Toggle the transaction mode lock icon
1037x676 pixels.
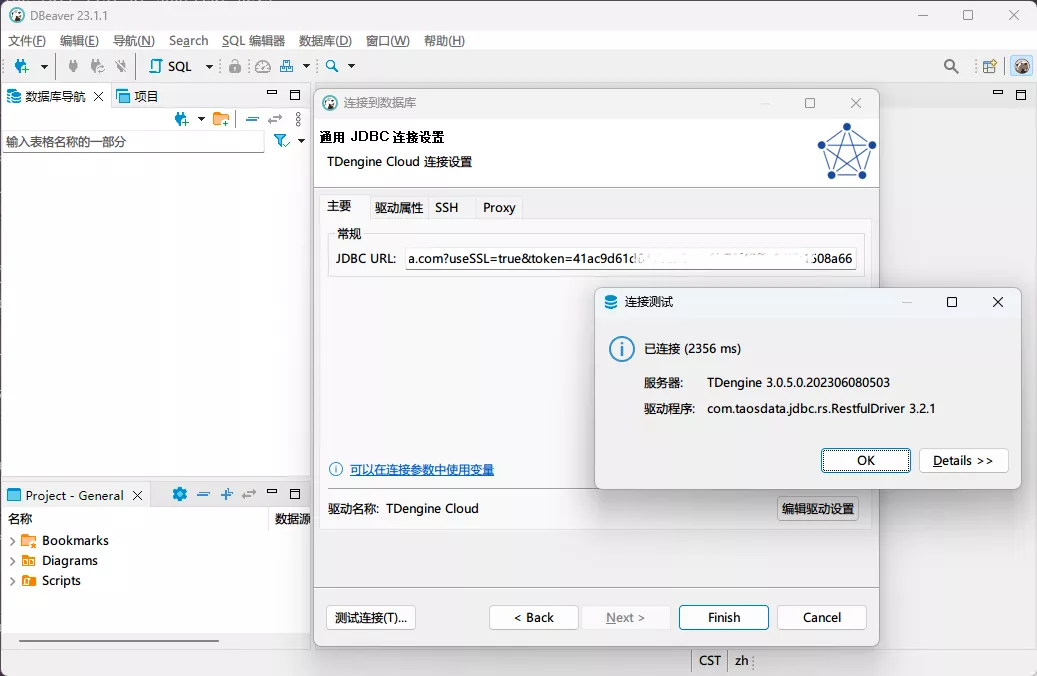(235, 66)
